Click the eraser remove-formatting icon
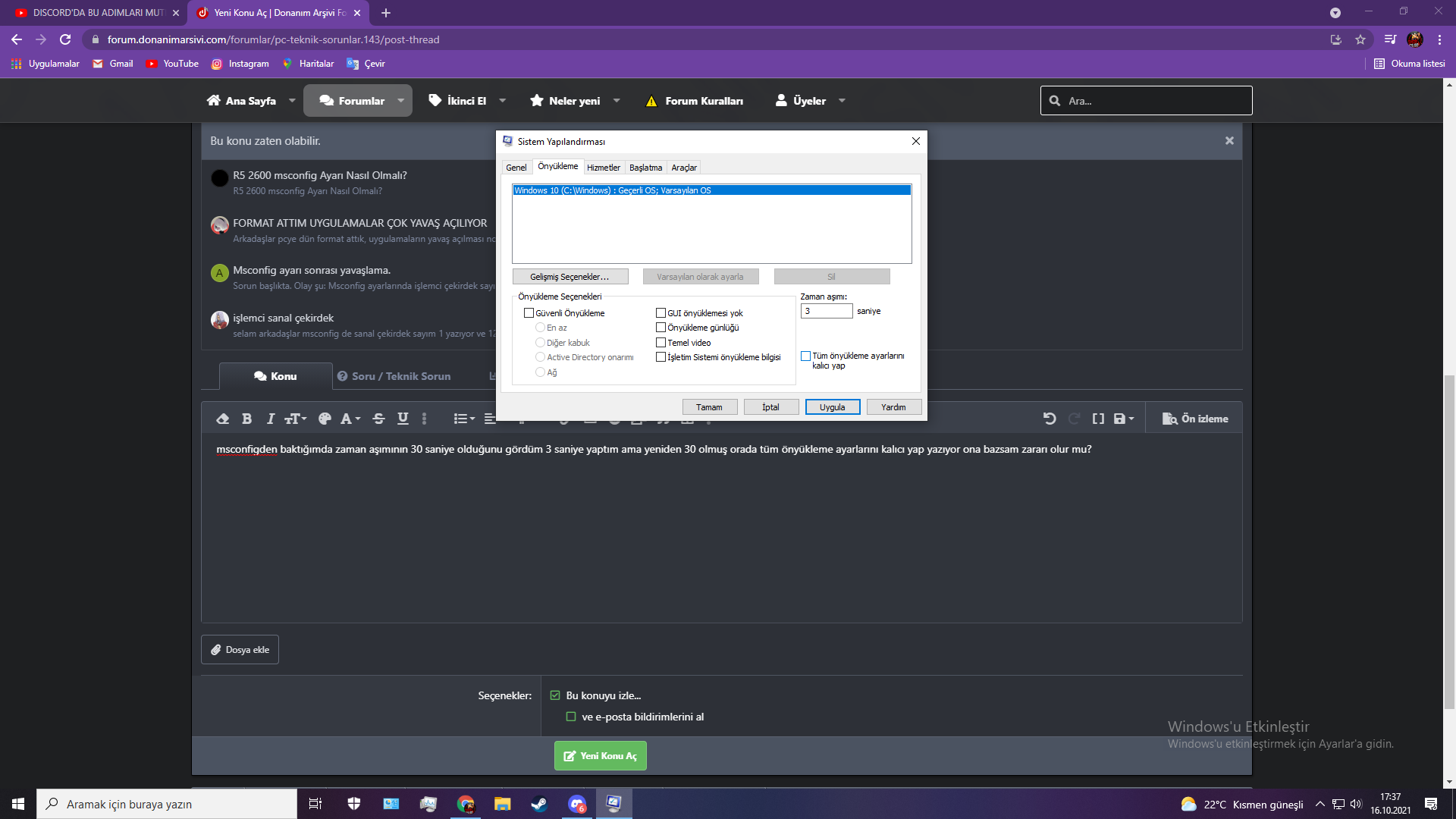The width and height of the screenshot is (1456, 819). coord(222,419)
